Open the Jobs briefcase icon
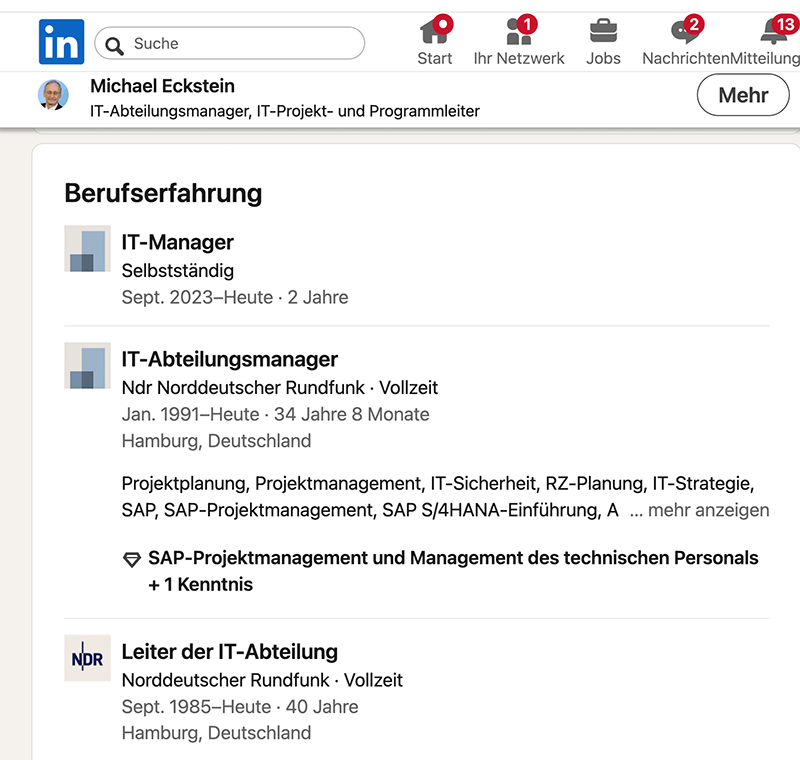800x760 pixels. [603, 32]
